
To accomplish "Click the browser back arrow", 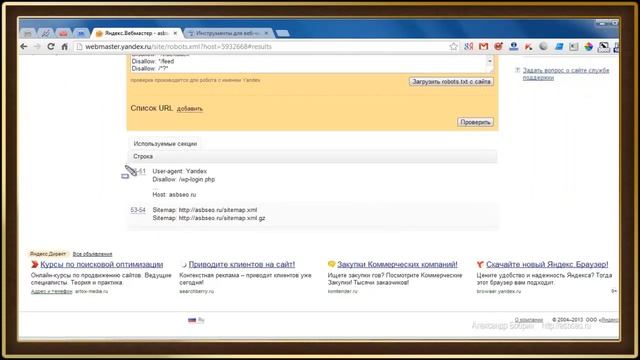I will click(24, 47).
